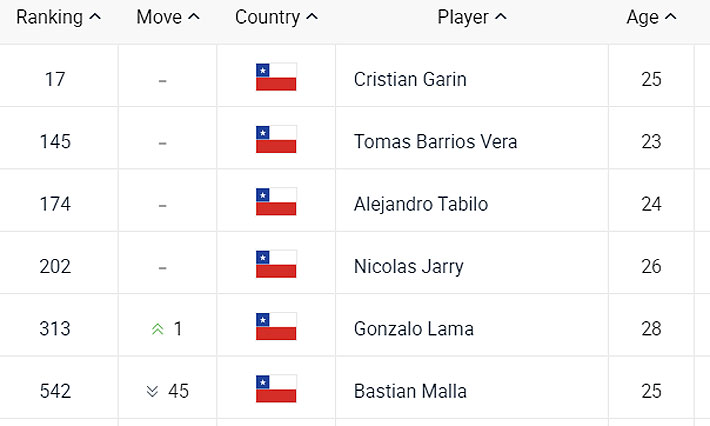710x426 pixels.
Task: Click Chile flag beside Gonzalo Lama
Action: [x=276, y=327]
